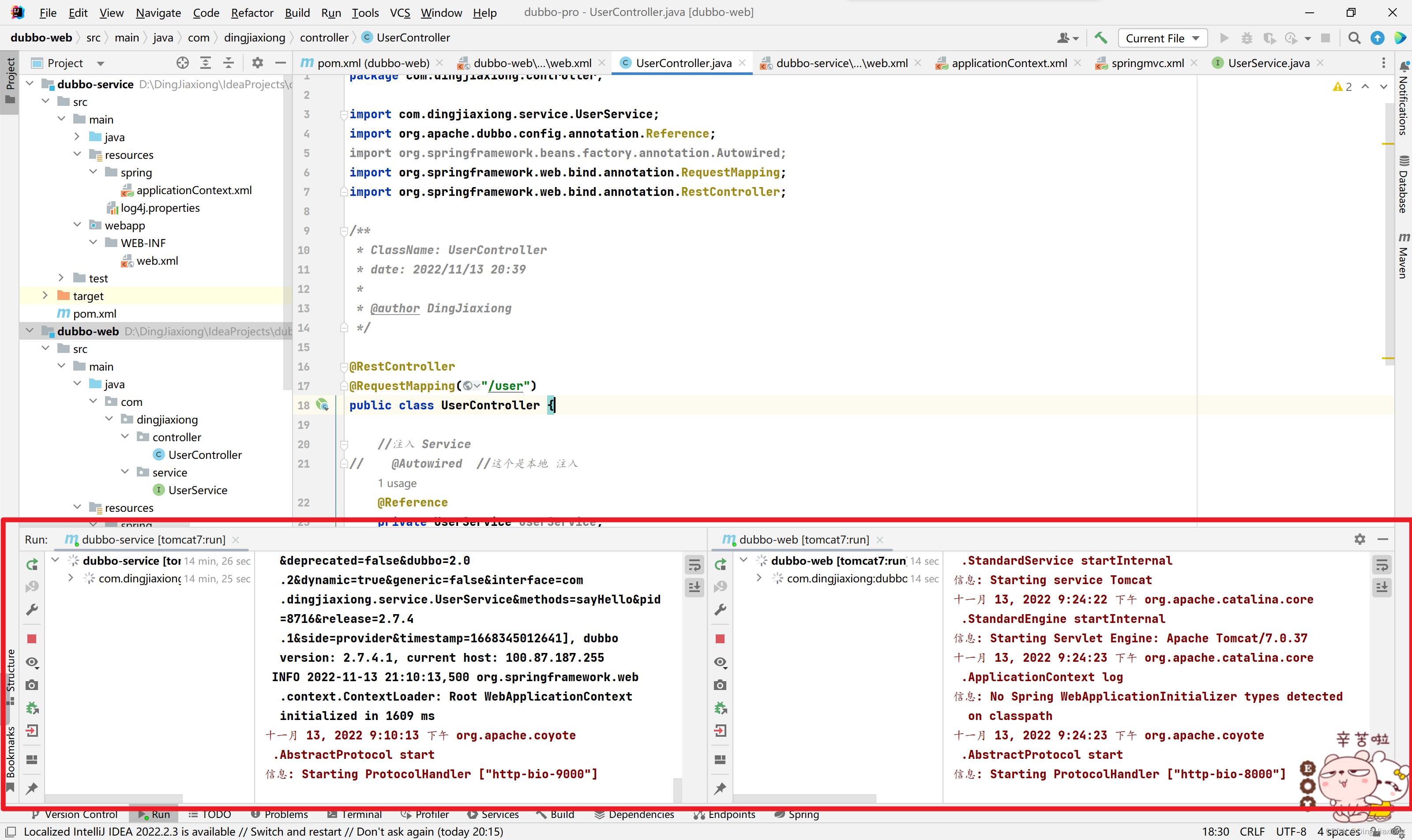Open Project panel settings gear
The width and height of the screenshot is (1412, 840).
tap(258, 63)
